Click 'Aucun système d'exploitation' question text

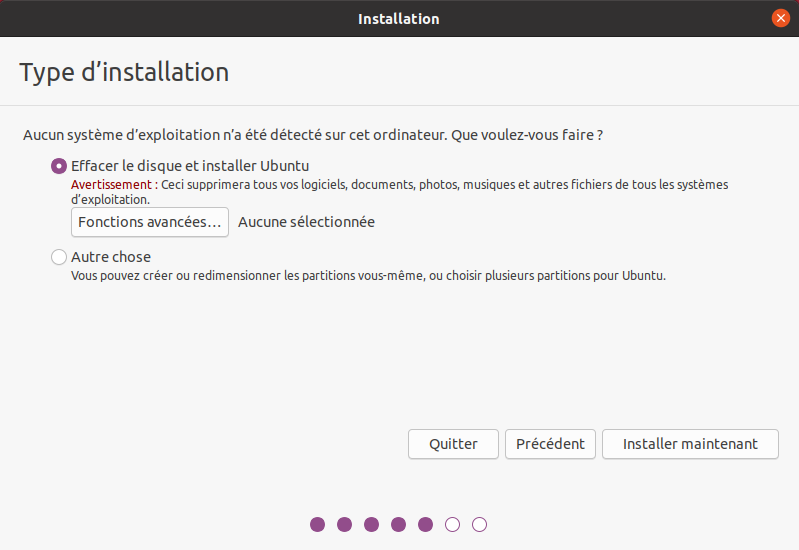313,135
